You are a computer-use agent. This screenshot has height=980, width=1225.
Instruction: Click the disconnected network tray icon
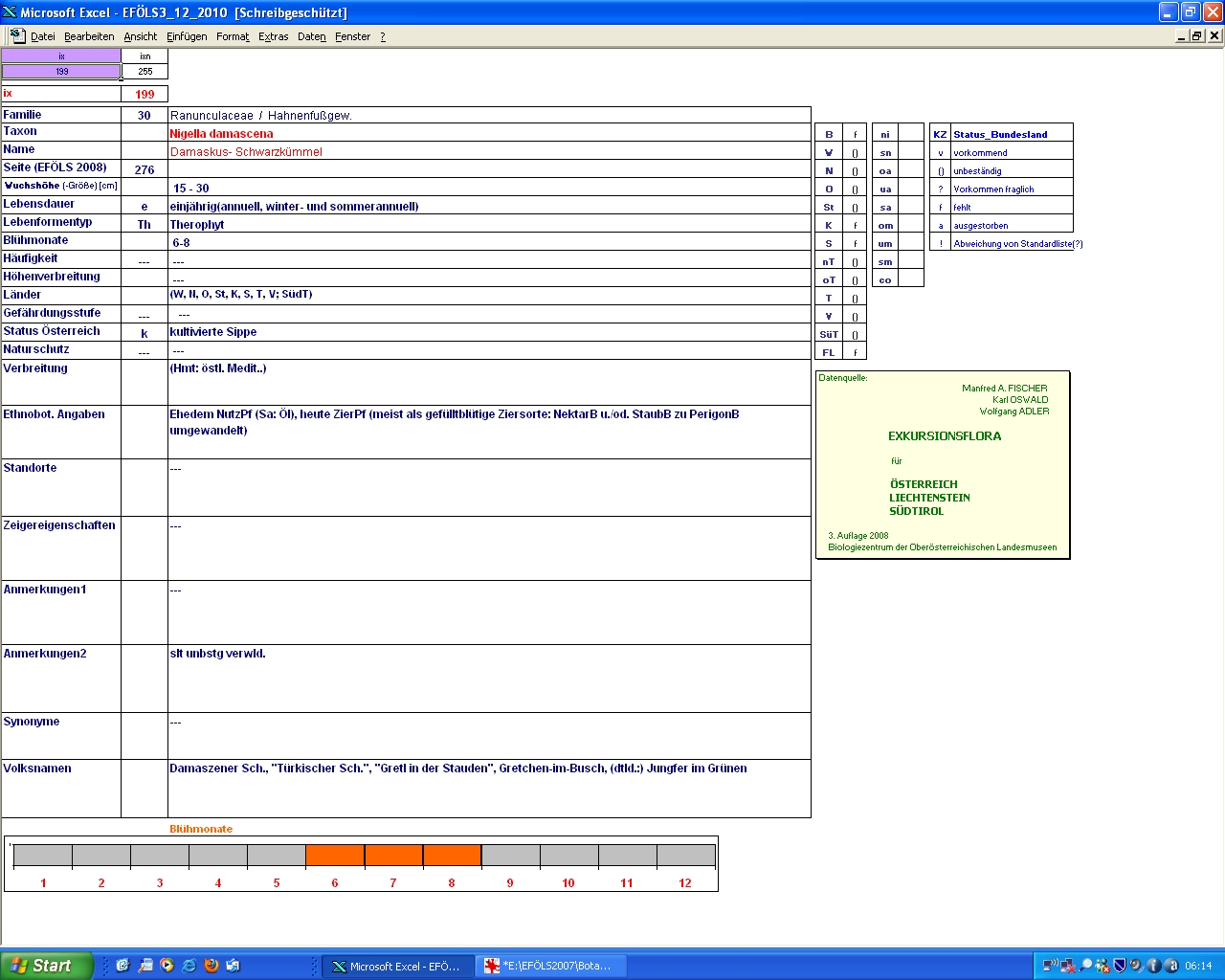click(1068, 966)
